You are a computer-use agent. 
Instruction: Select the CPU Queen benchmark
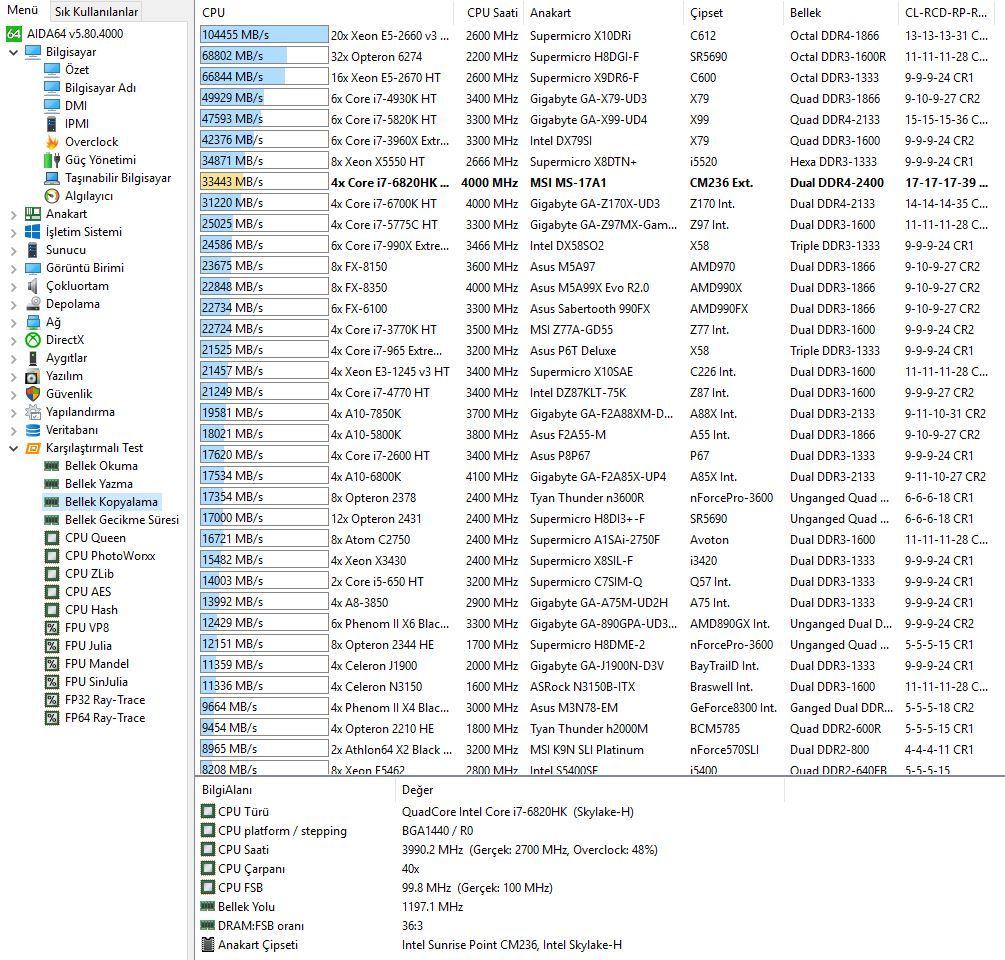click(x=96, y=538)
